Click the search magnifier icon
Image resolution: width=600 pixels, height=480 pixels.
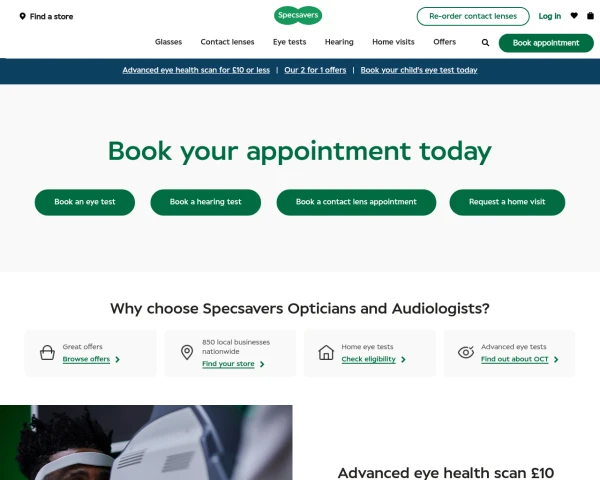[x=485, y=43]
